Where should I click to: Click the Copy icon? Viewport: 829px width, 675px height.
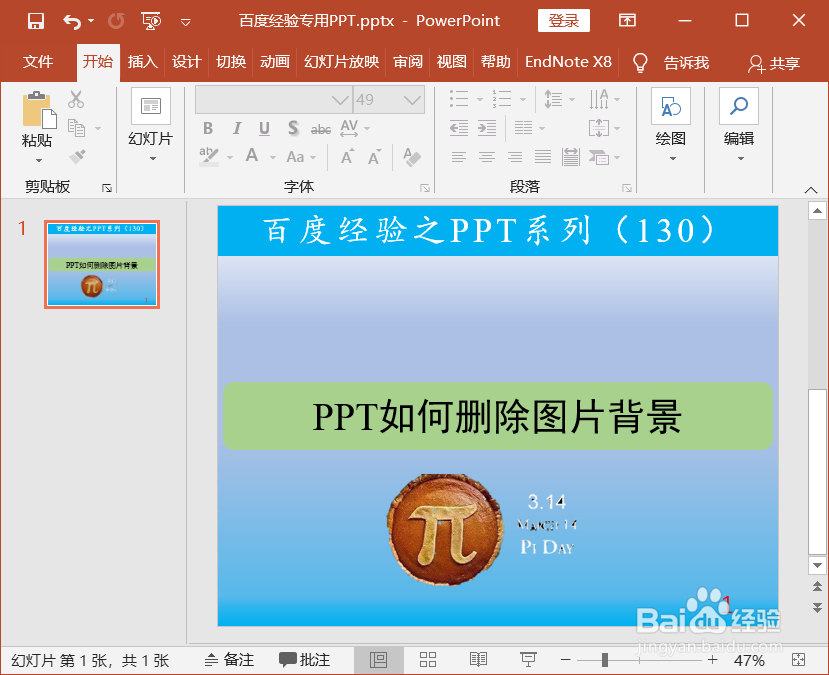tap(77, 128)
